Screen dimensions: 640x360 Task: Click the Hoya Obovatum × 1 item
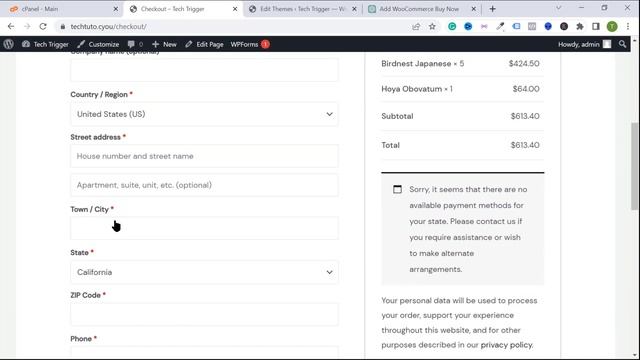click(417, 89)
